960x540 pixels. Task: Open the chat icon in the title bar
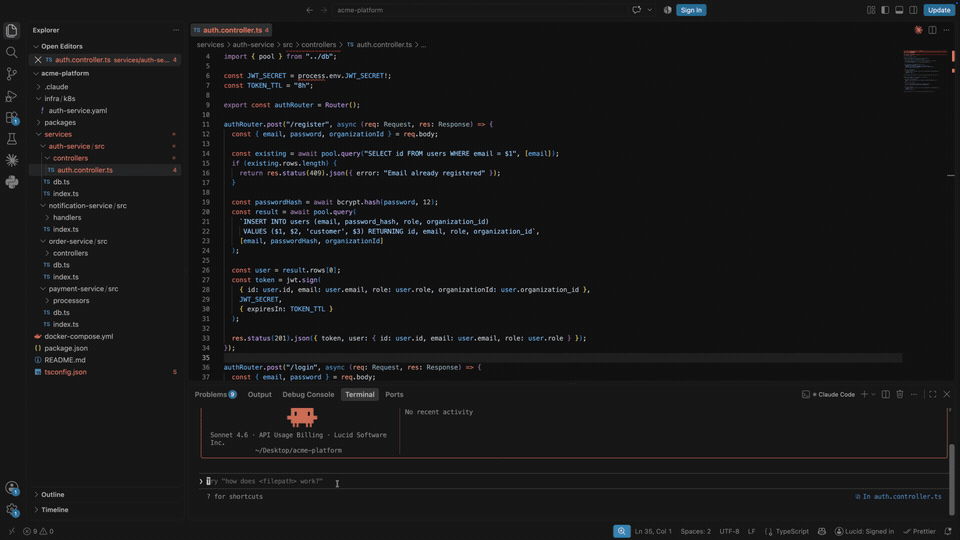[x=637, y=10]
